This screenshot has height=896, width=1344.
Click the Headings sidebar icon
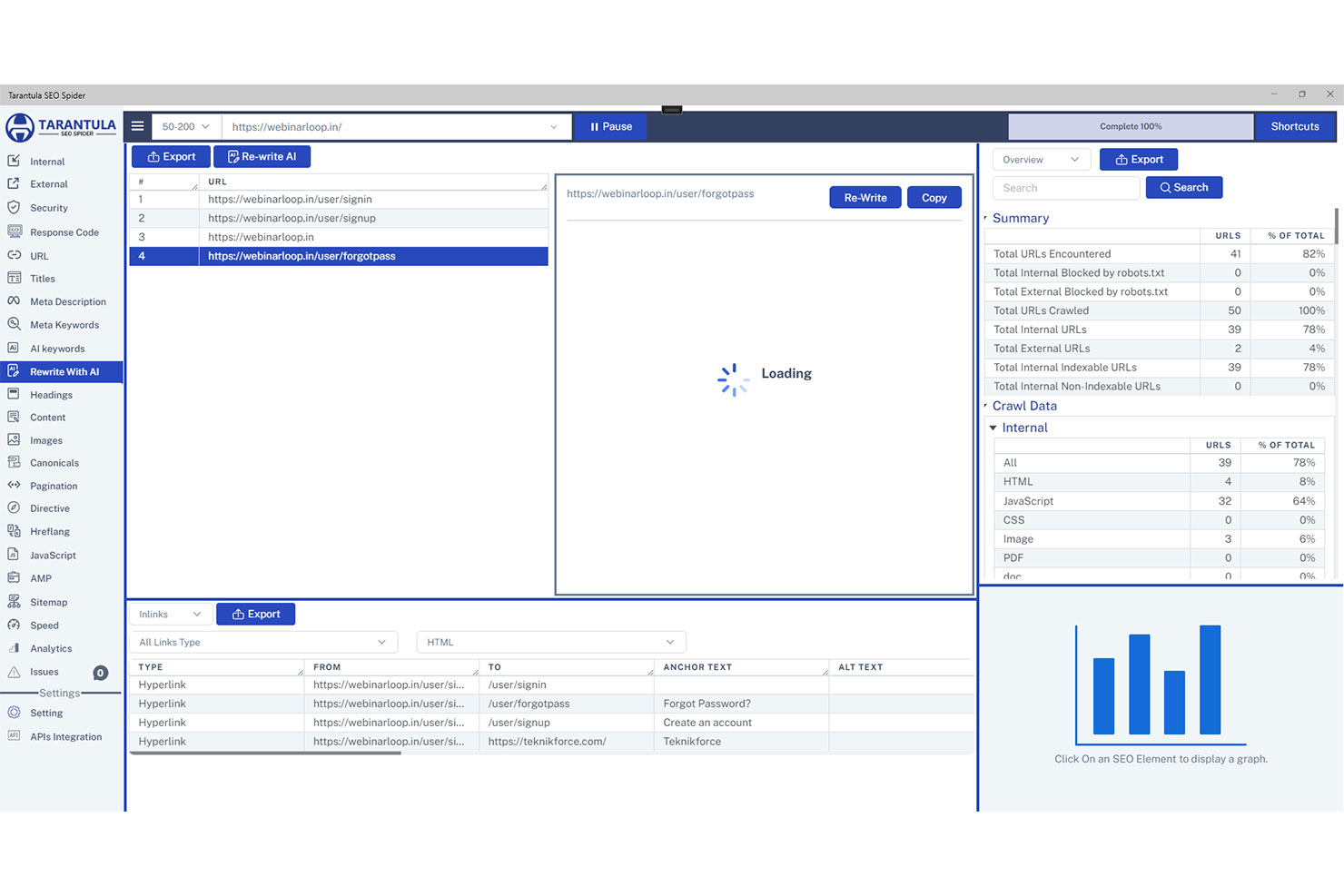14,394
